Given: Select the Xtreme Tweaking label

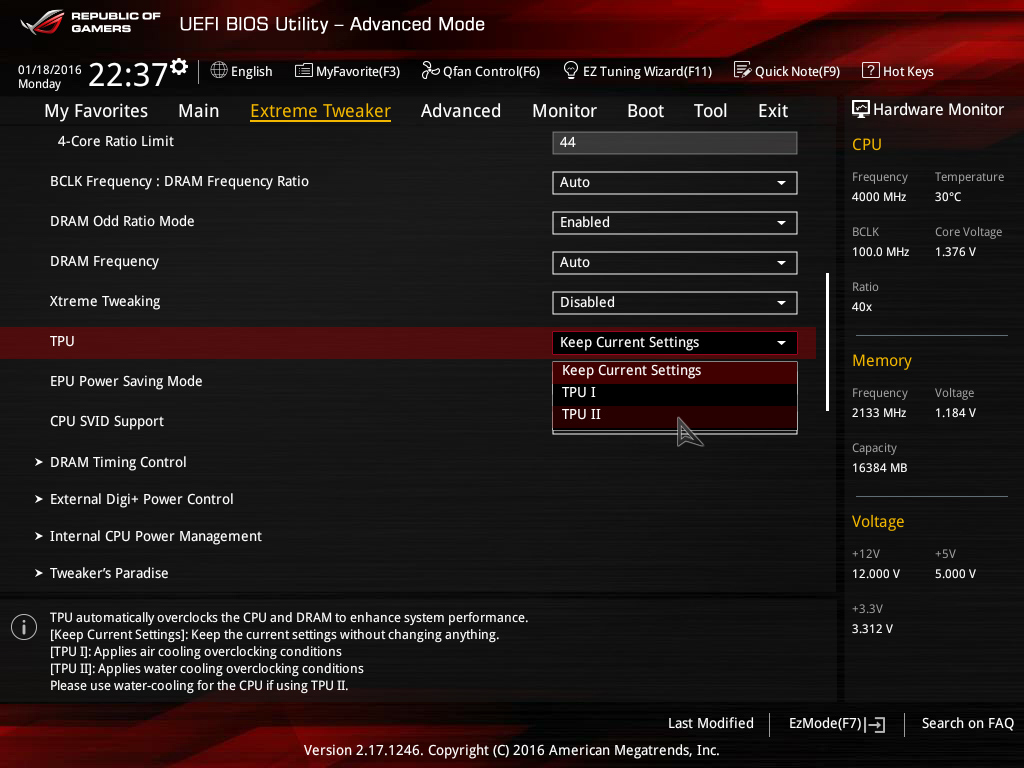Looking at the screenshot, I should coord(105,302).
